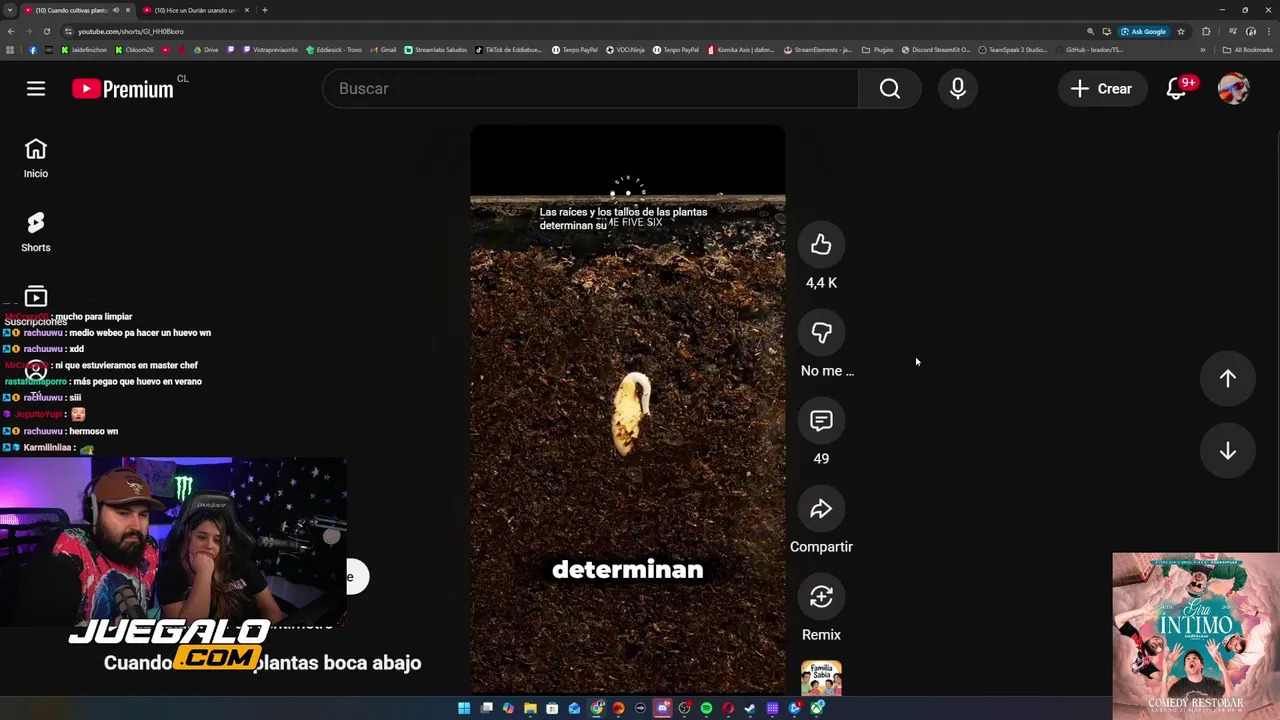The image size is (1280, 720).
Task: Open the Eddiesick - Trovo bookmark
Action: (334, 50)
